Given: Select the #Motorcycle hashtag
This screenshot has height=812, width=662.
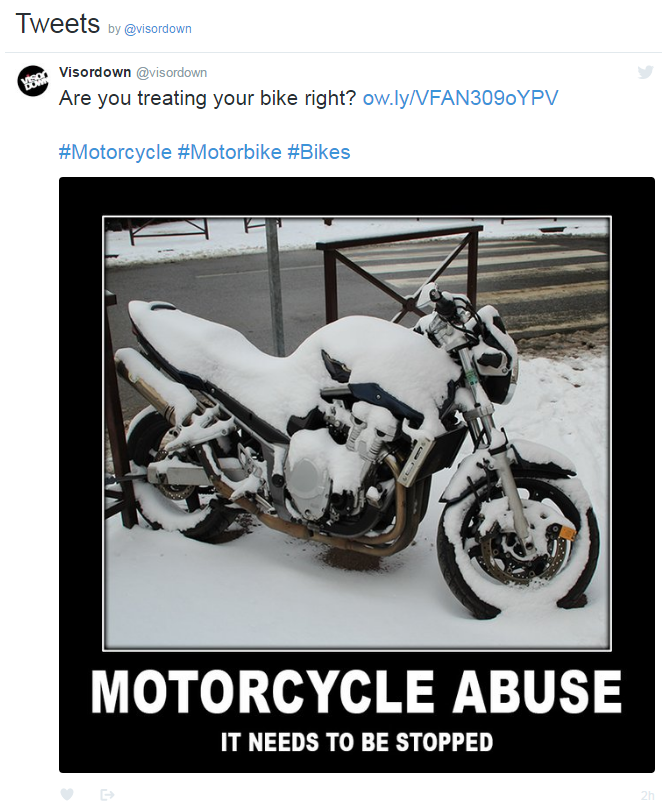Looking at the screenshot, I should pos(115,152).
